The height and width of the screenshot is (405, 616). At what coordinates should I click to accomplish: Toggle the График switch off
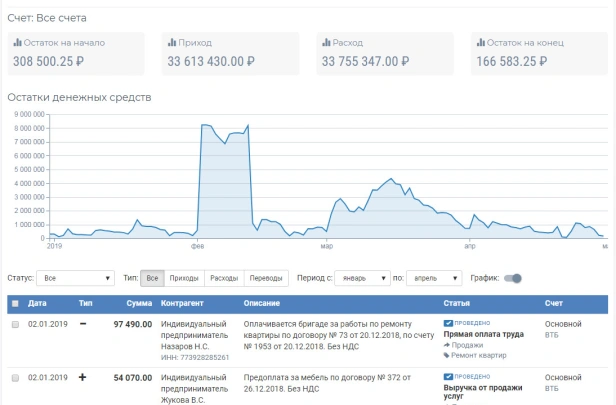[x=513, y=278]
